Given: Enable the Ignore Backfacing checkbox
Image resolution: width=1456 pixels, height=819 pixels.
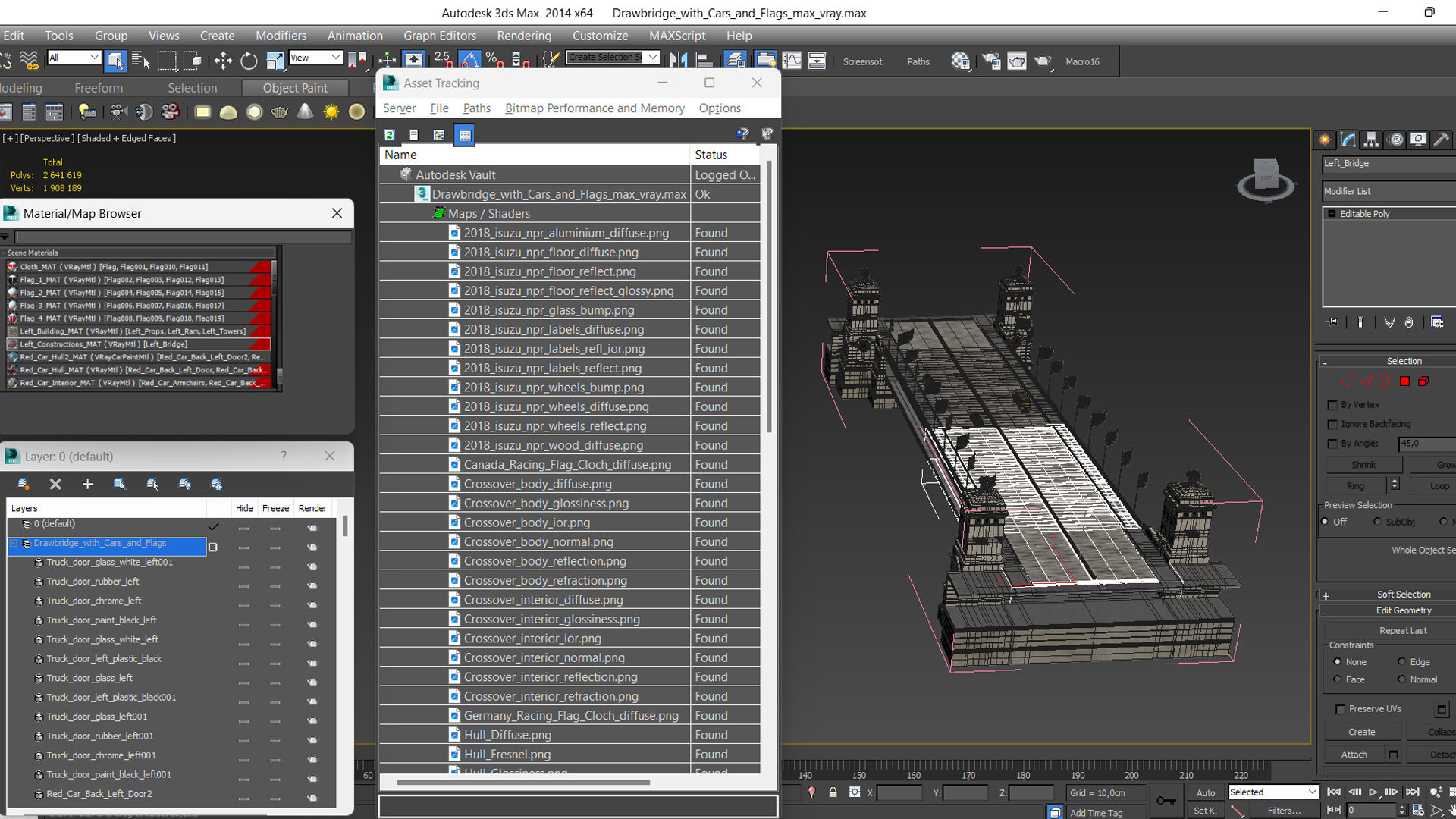Looking at the screenshot, I should [x=1332, y=425].
